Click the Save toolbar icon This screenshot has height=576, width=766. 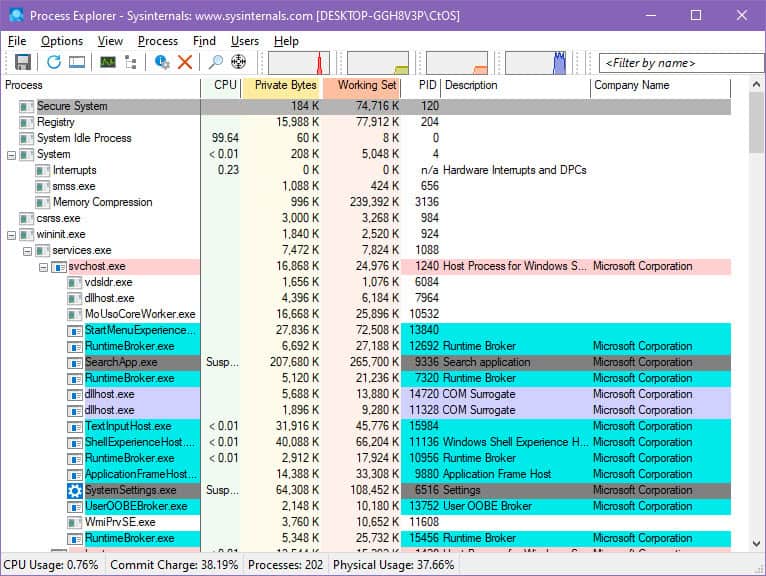click(22, 62)
